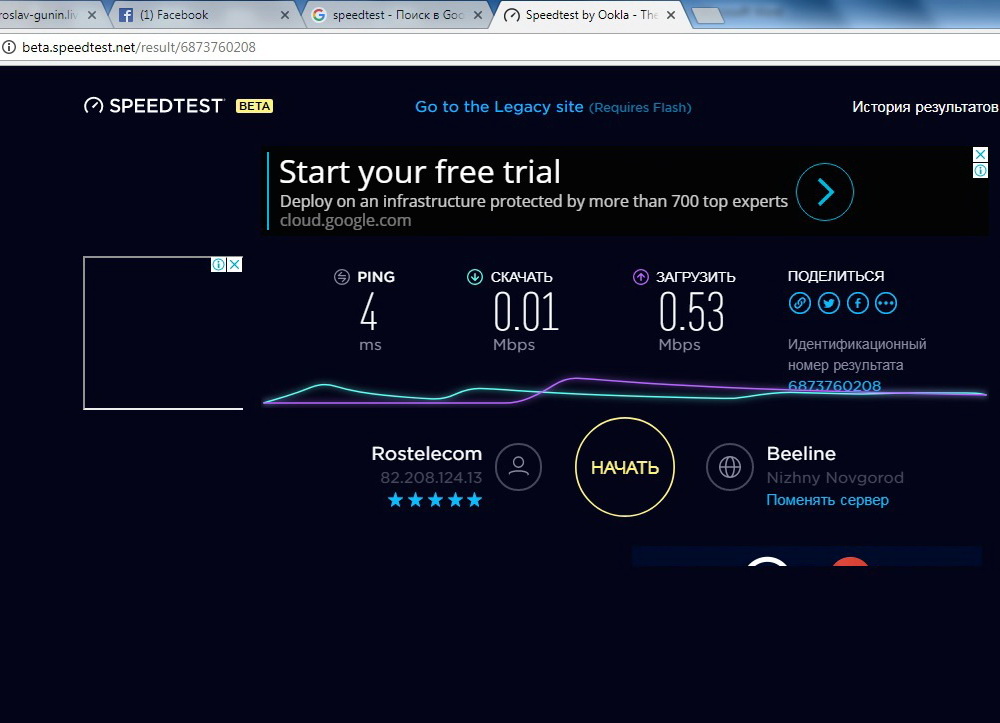1000x723 pixels.
Task: Close the roslav-gunin tab
Action: coord(92,15)
